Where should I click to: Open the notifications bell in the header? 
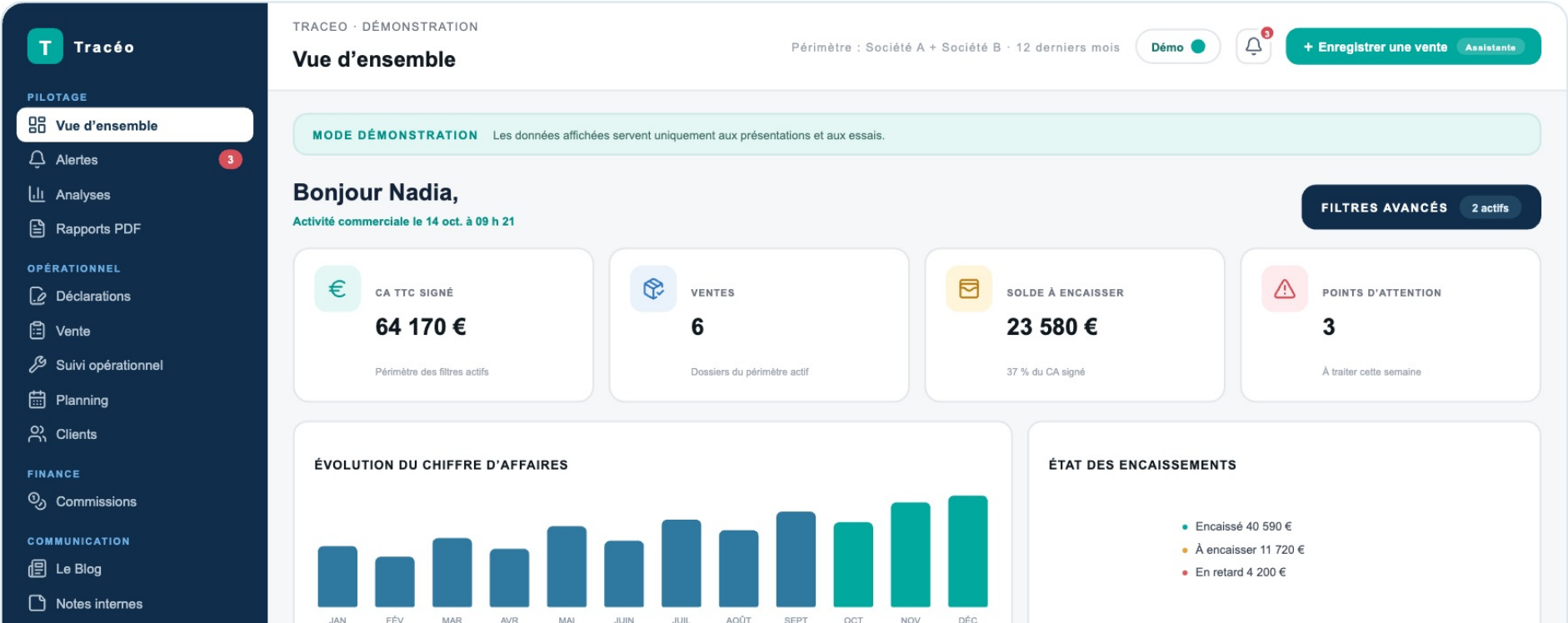1253,47
